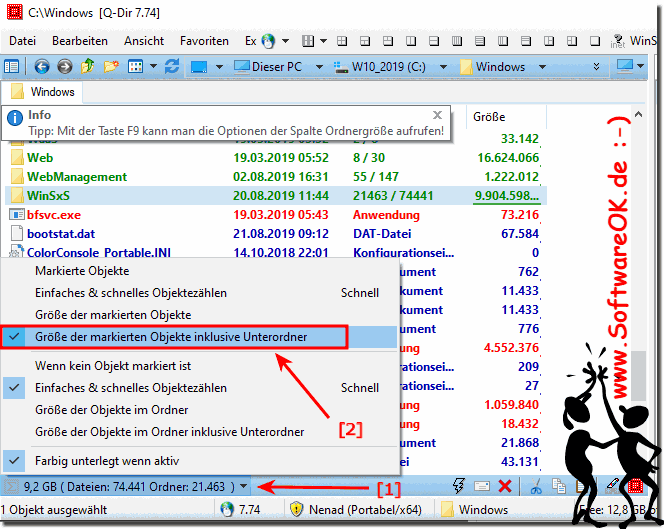Select the WebManagement folder row
This screenshot has height=529, width=664.
(x=275, y=177)
